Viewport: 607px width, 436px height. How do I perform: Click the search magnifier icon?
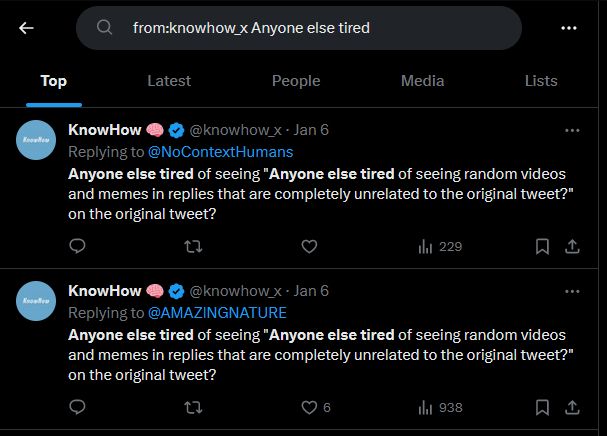[x=104, y=28]
